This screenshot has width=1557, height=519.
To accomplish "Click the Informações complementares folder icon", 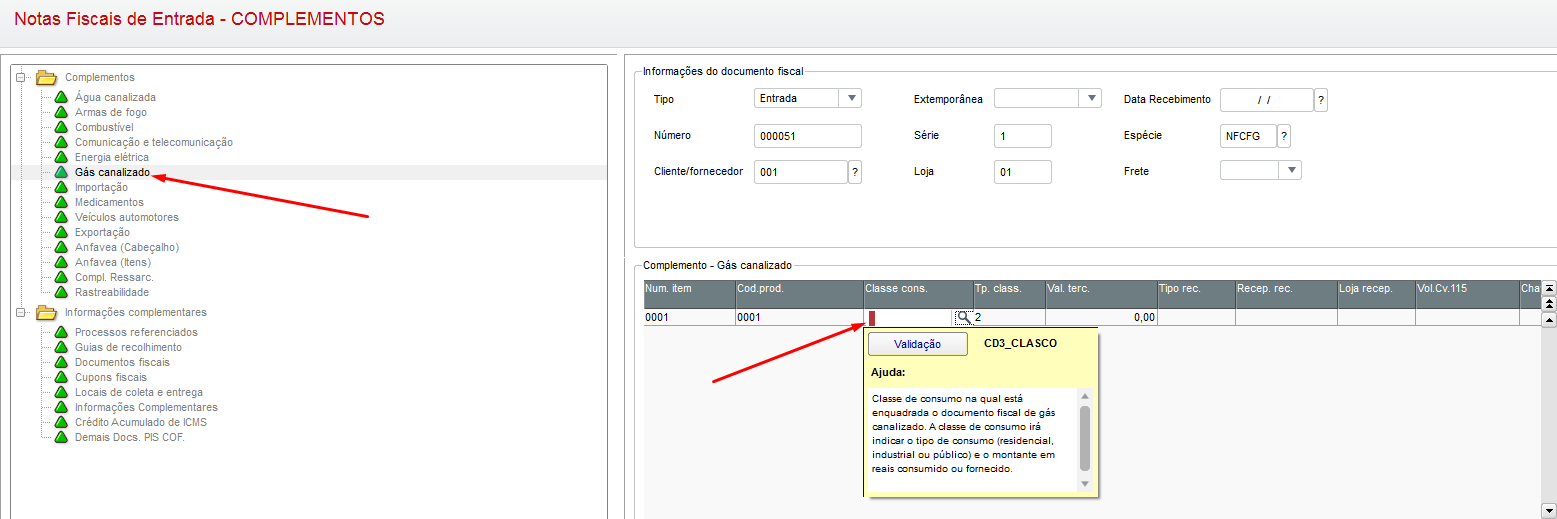I will coord(46,312).
